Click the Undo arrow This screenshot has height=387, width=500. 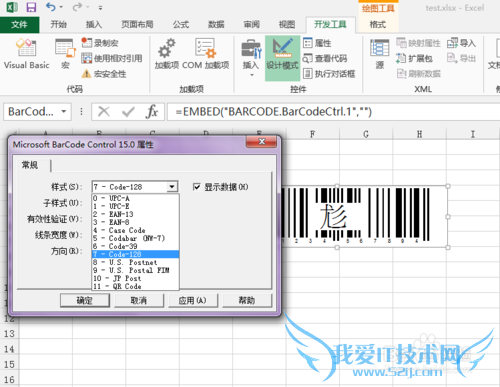[x=50, y=7]
